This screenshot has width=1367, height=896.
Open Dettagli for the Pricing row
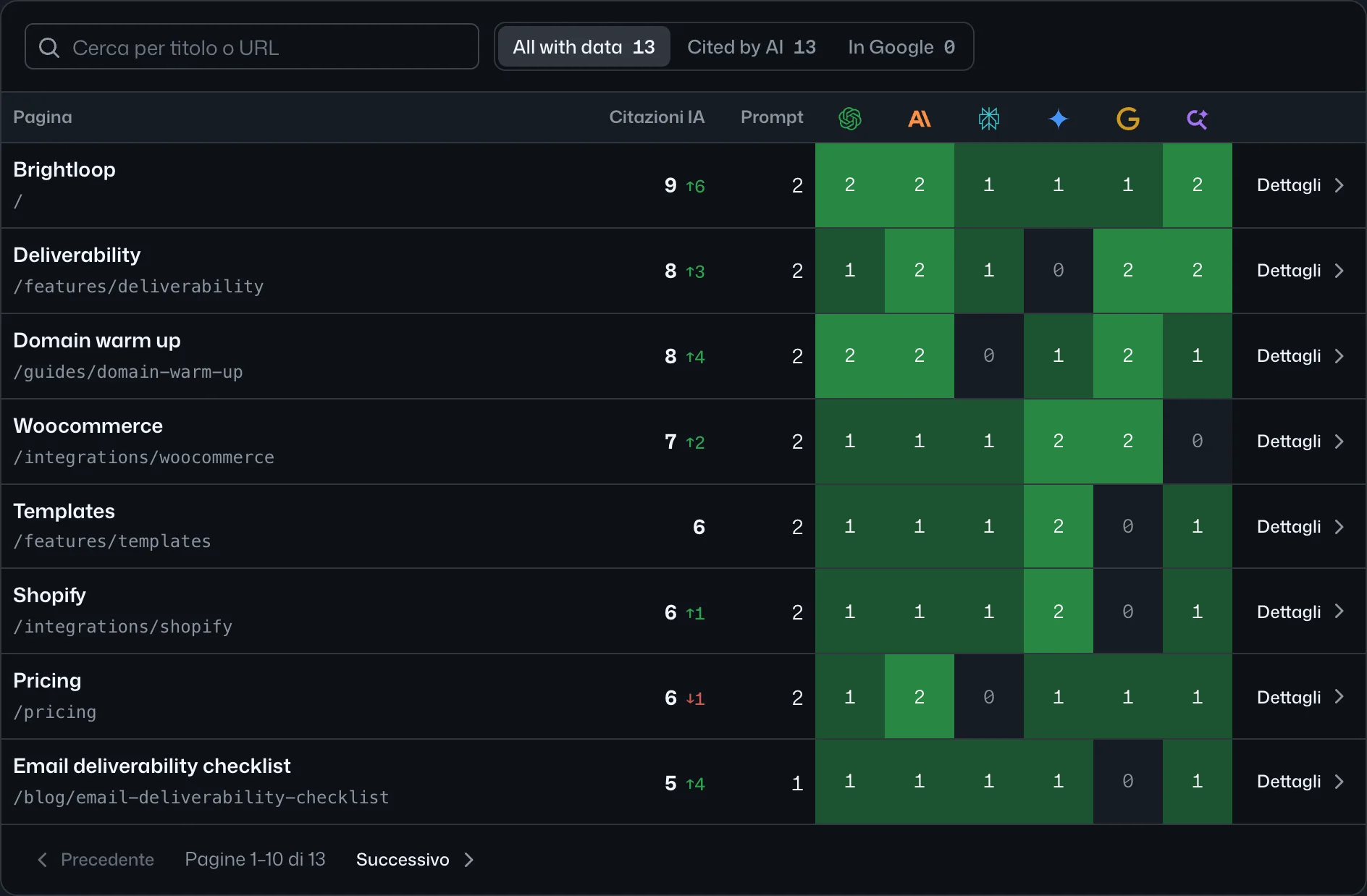(x=1300, y=698)
